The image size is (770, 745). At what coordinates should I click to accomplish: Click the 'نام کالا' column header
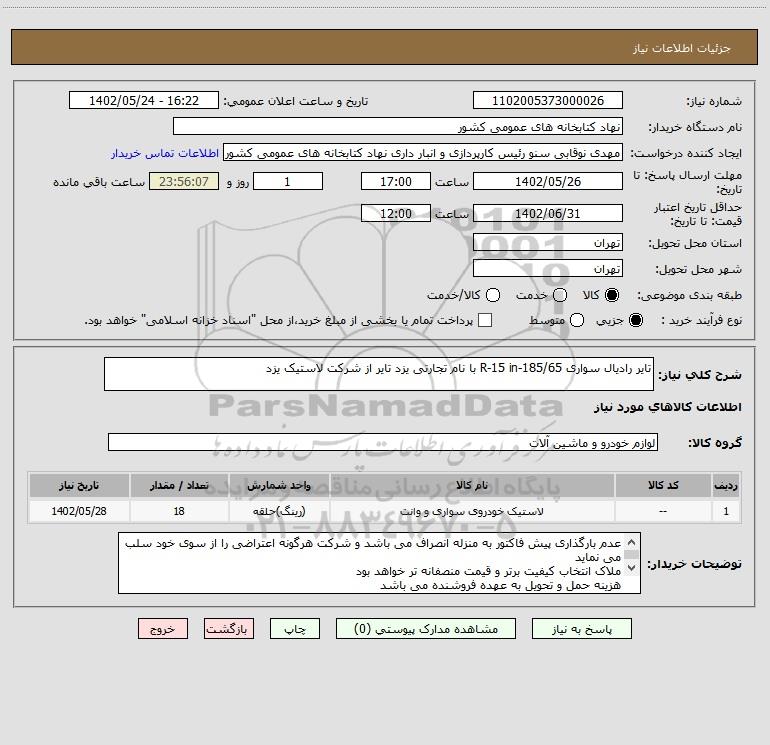point(472,485)
